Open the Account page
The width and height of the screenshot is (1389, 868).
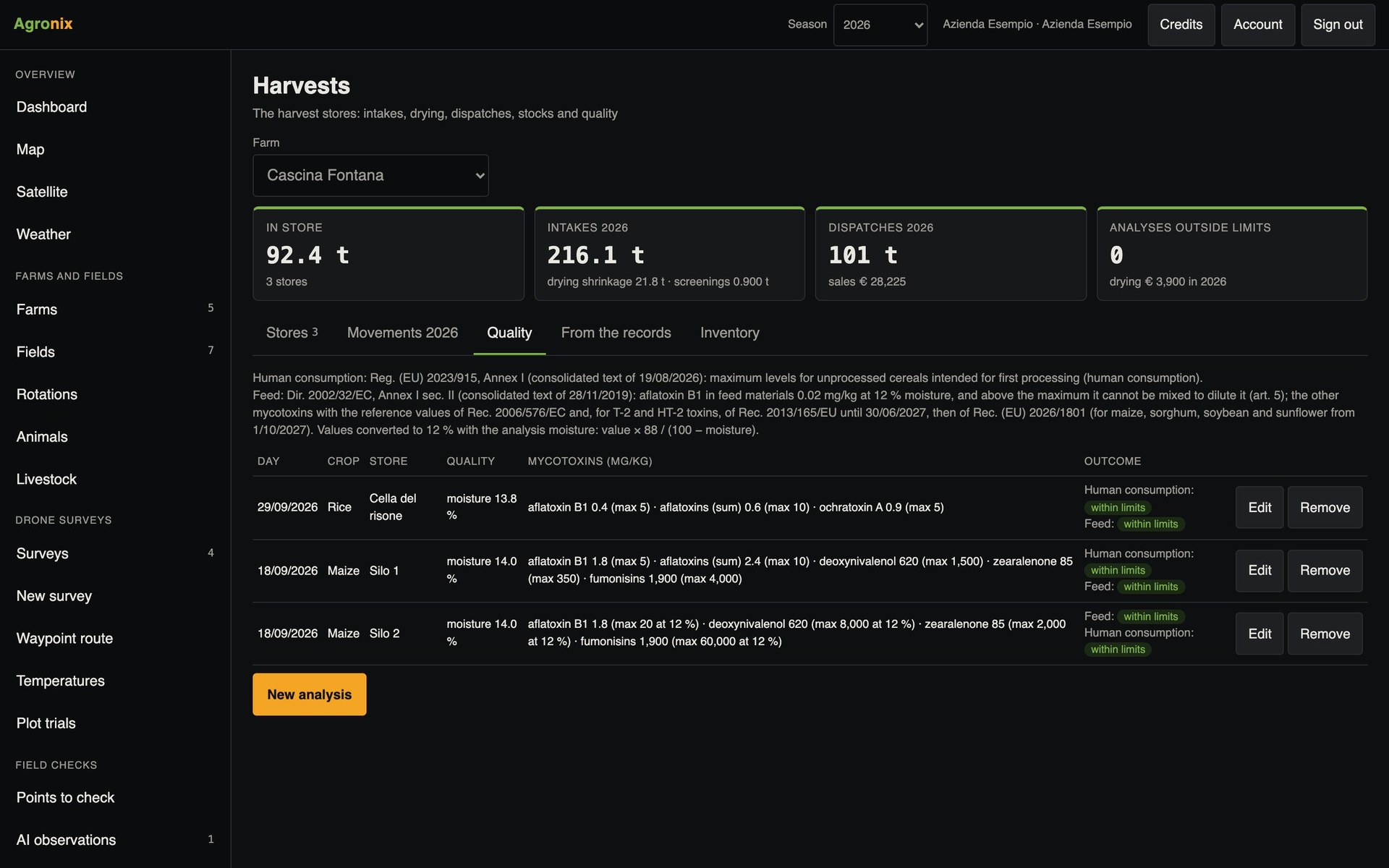pyautogui.click(x=1258, y=25)
